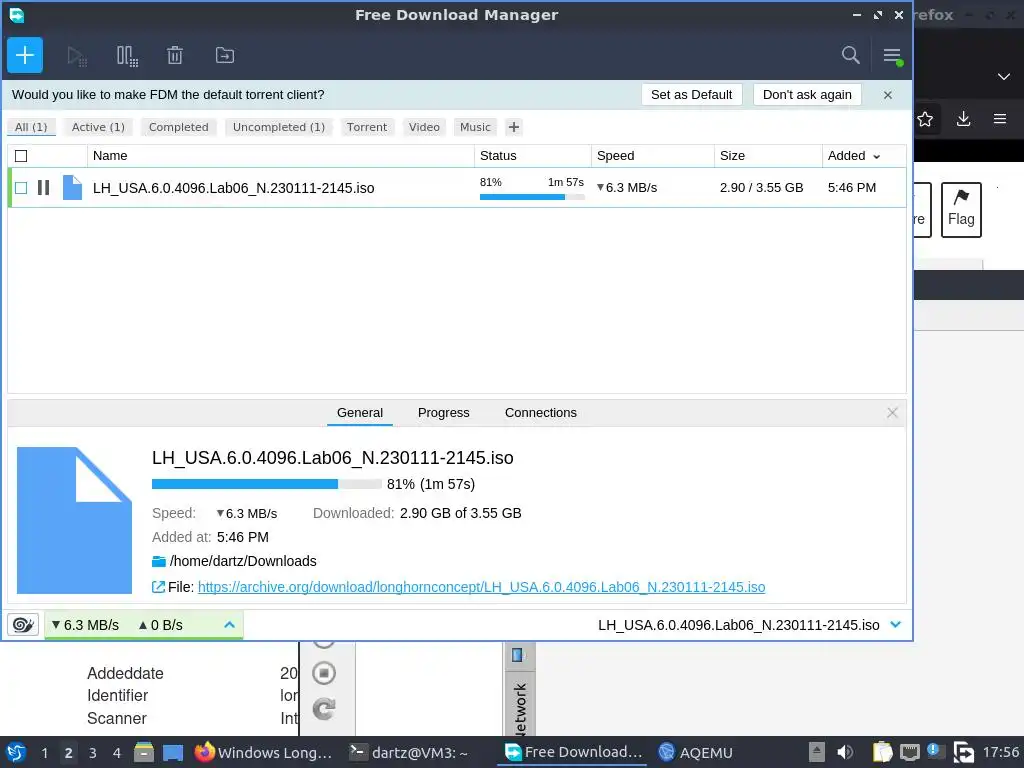The height and width of the screenshot is (768, 1024).
Task: Click the Set as Default button
Action: (692, 95)
